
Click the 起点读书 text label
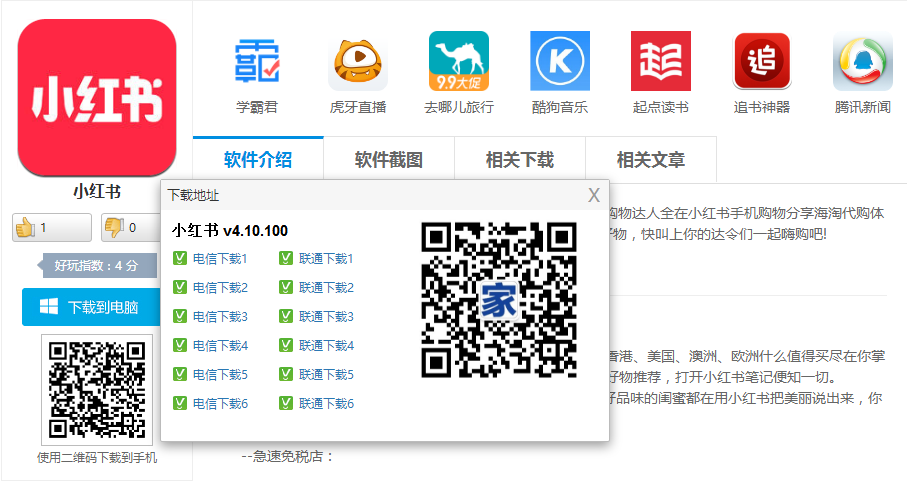661,107
